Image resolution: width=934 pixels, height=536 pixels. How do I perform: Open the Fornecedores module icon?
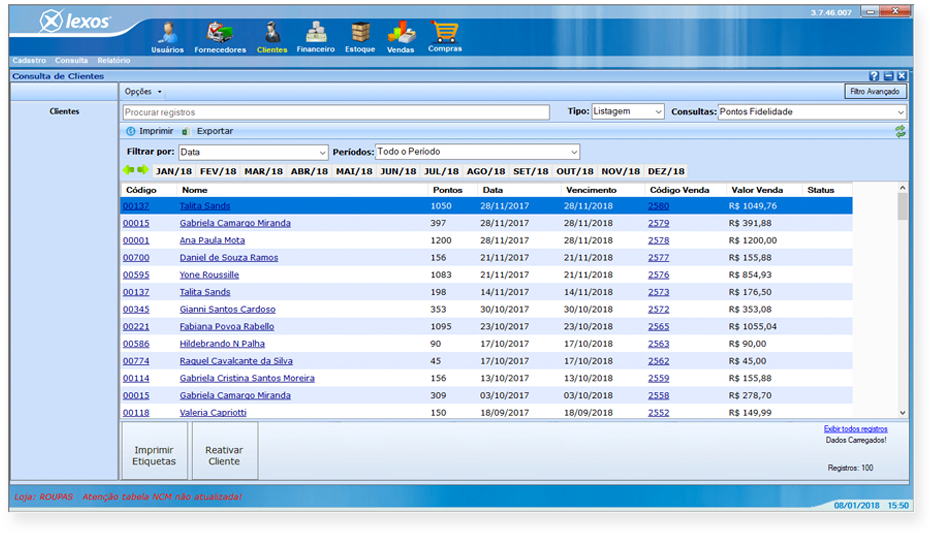pyautogui.click(x=219, y=33)
